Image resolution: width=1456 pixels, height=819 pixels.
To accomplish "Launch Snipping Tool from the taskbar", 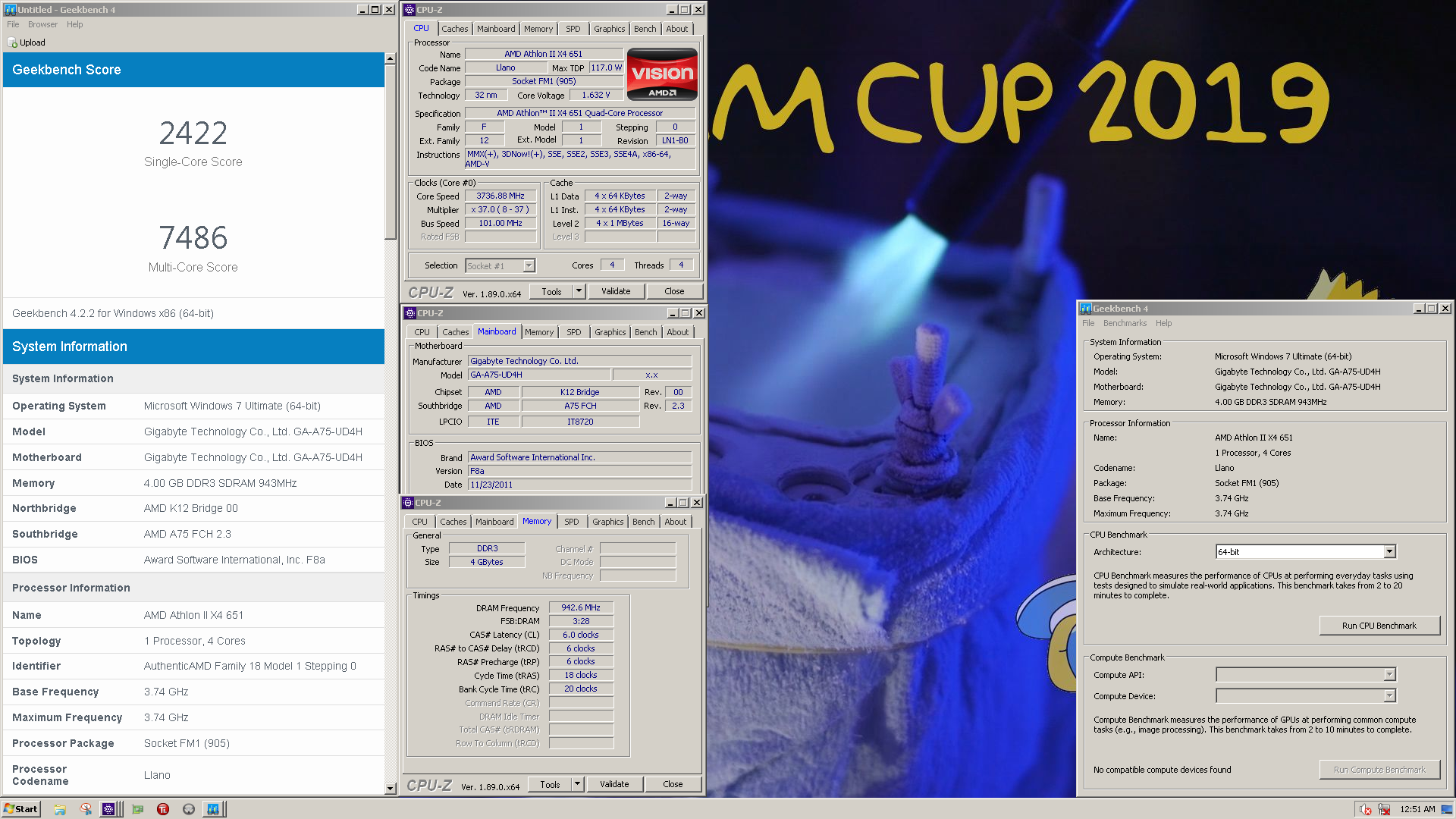I will pyautogui.click(x=86, y=809).
